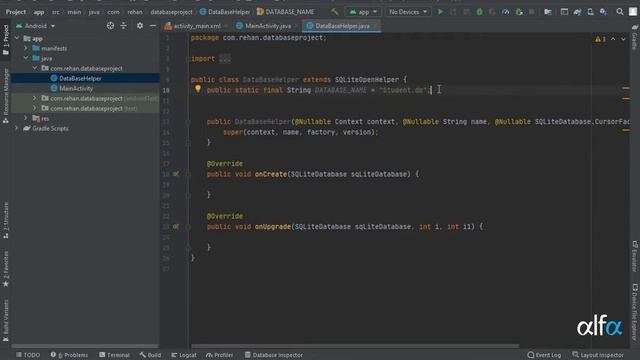Switch to MainActivity.java tab

point(264,26)
